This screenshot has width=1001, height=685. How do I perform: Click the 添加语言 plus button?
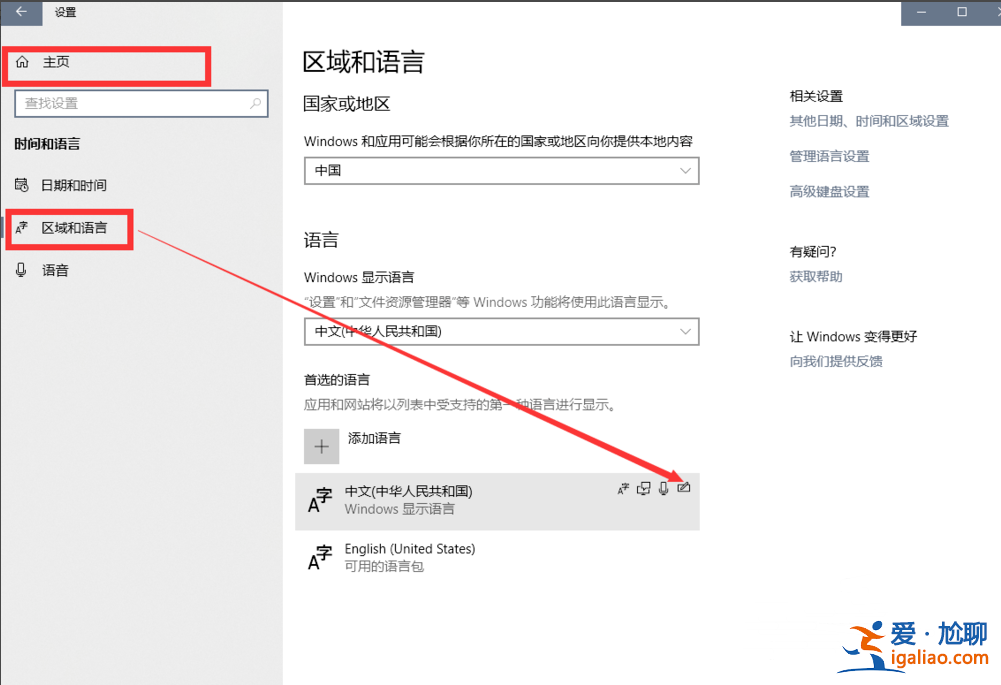321,445
